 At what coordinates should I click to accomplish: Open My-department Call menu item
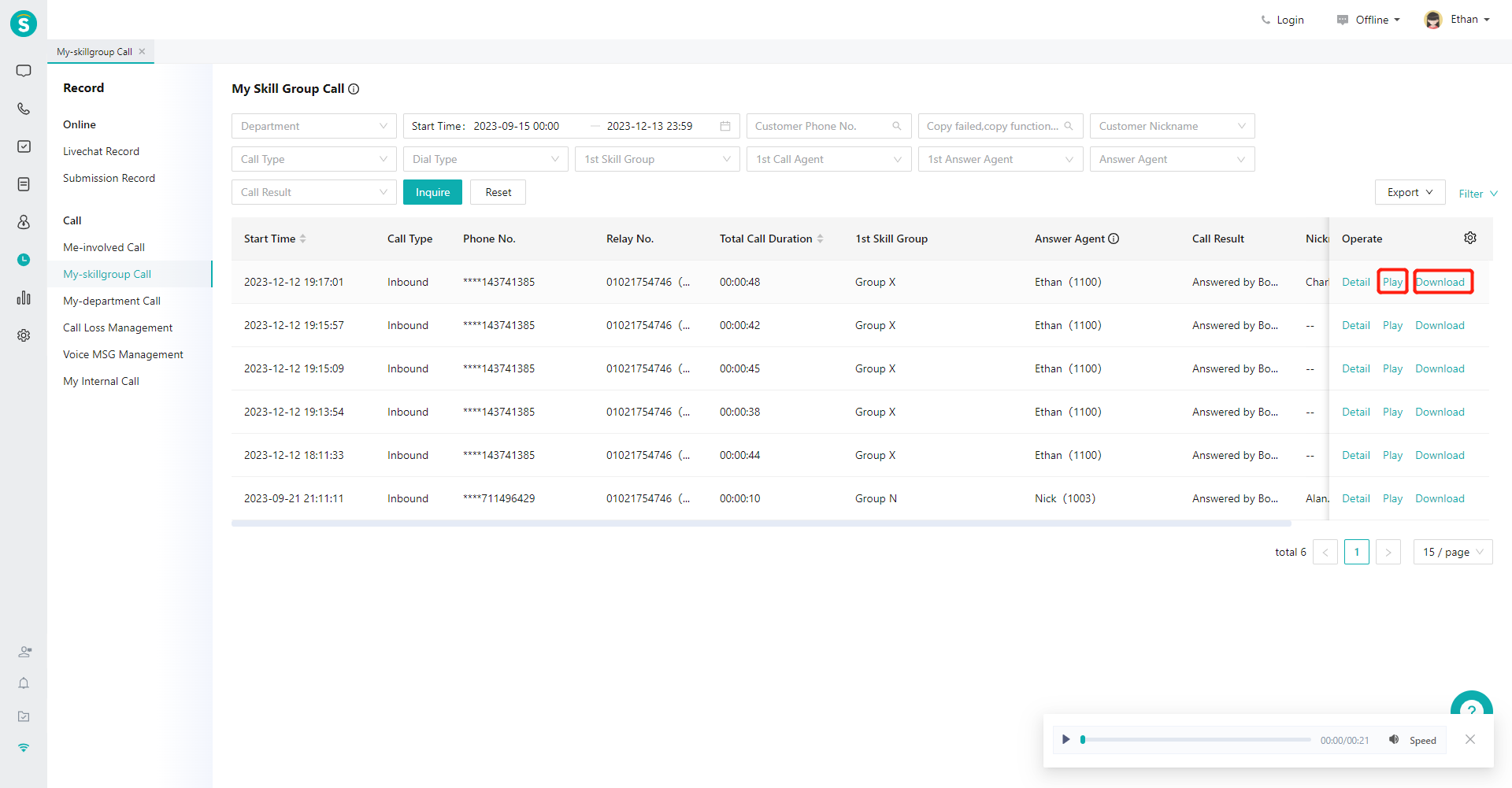pos(112,301)
